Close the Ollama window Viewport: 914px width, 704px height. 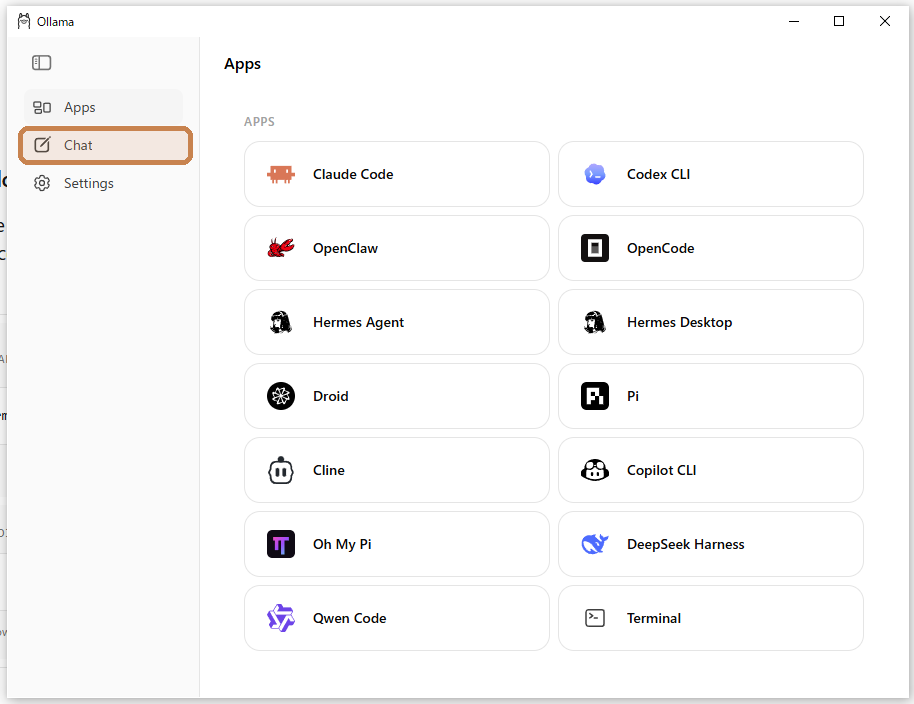click(x=885, y=22)
